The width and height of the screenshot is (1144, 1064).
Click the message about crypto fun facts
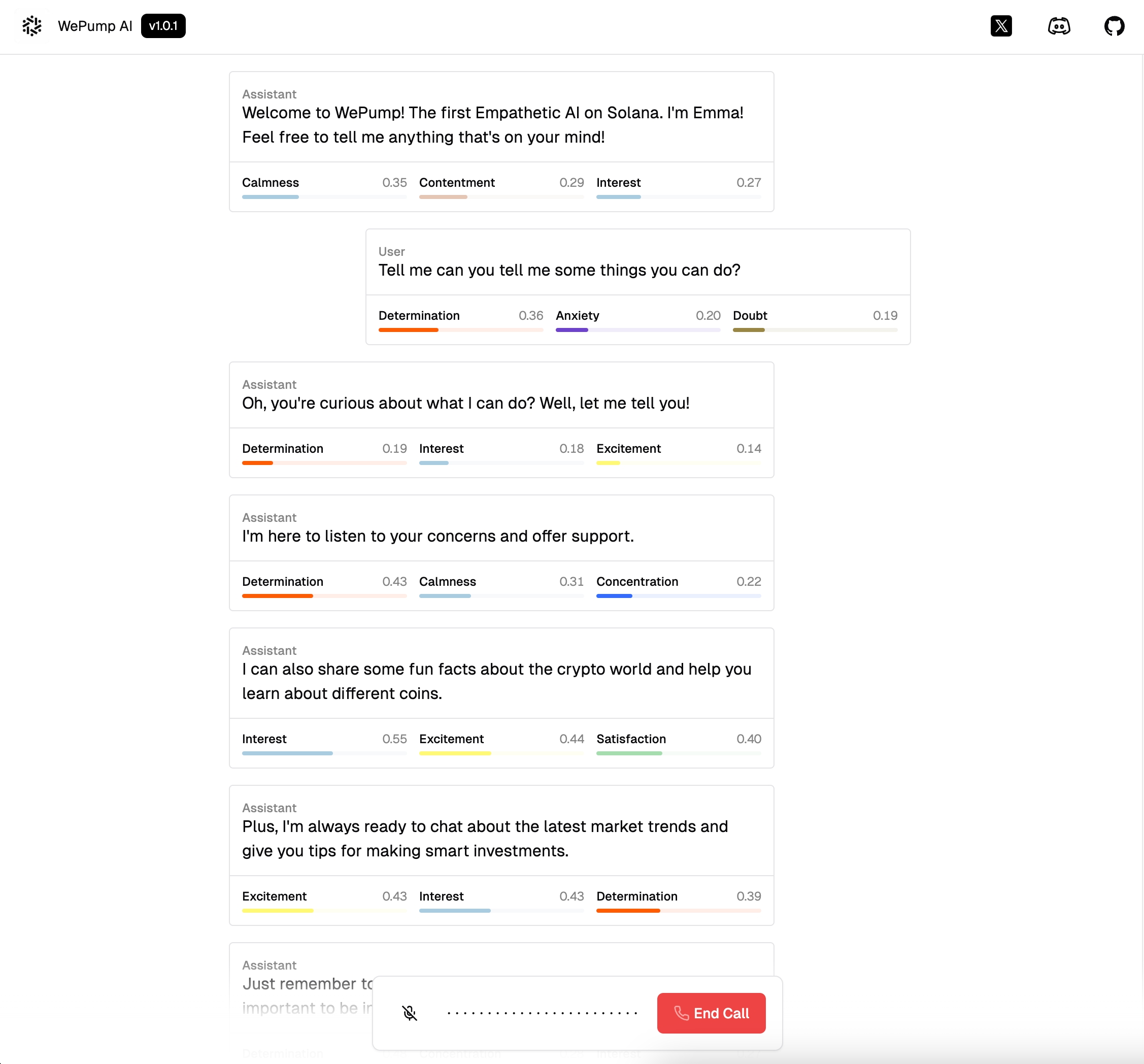tap(496, 681)
